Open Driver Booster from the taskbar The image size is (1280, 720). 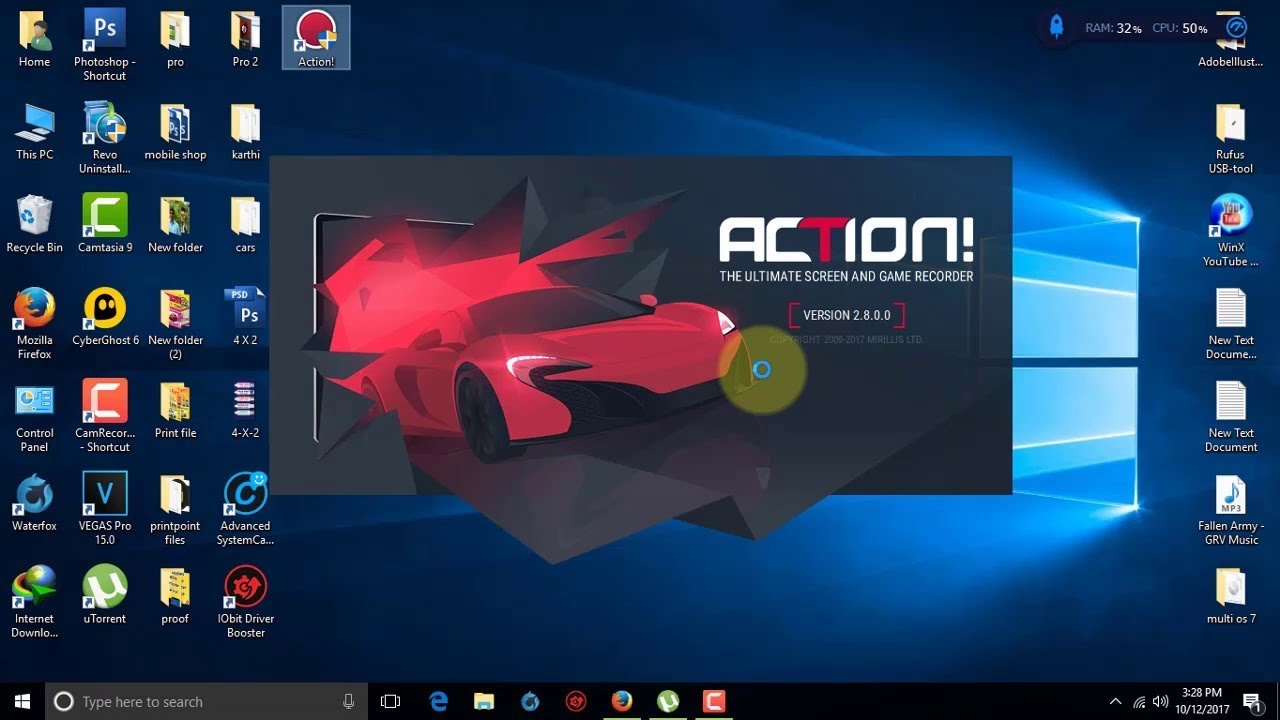click(576, 701)
